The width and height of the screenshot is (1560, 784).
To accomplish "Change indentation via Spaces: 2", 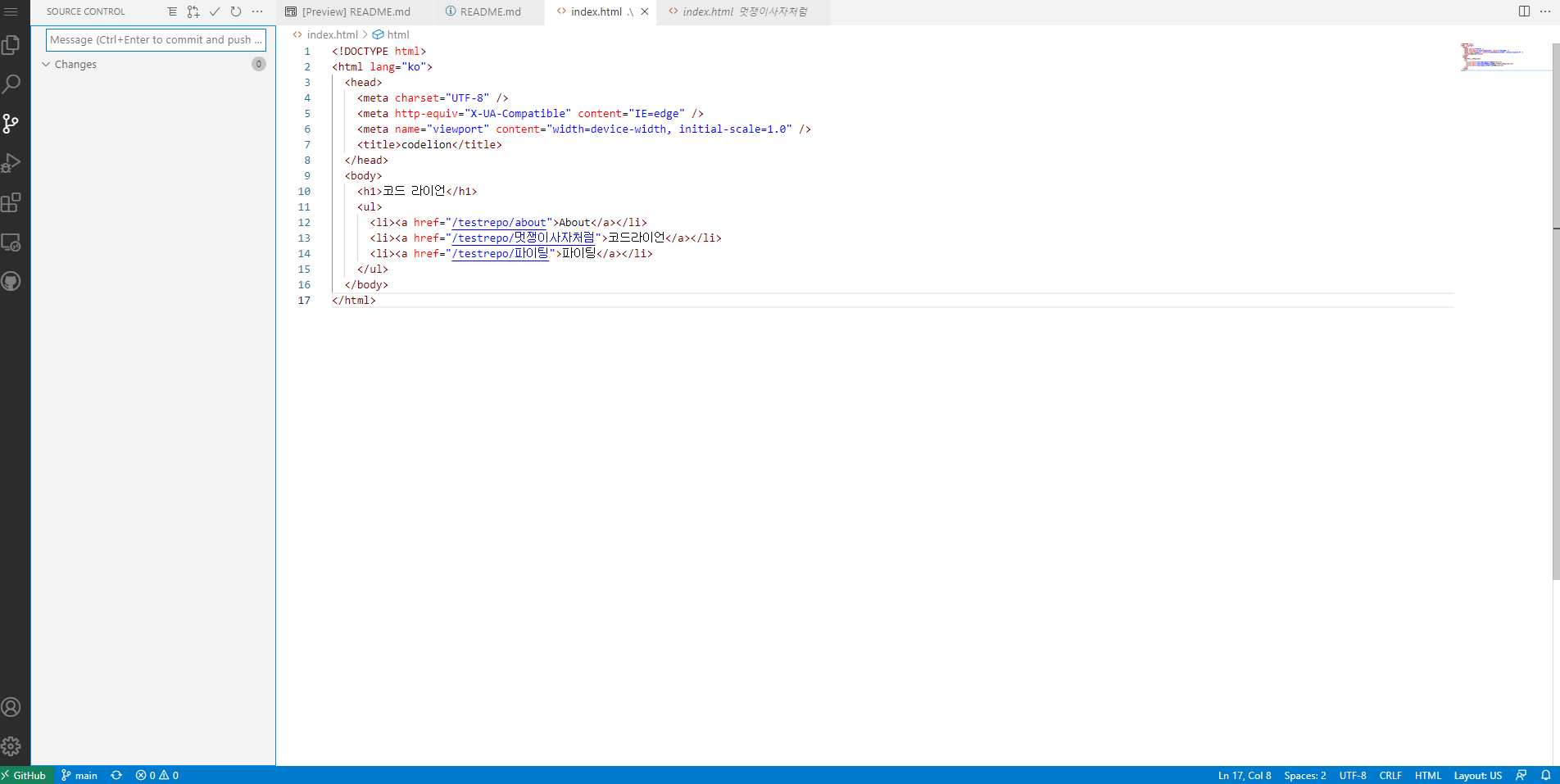I will tap(1305, 775).
